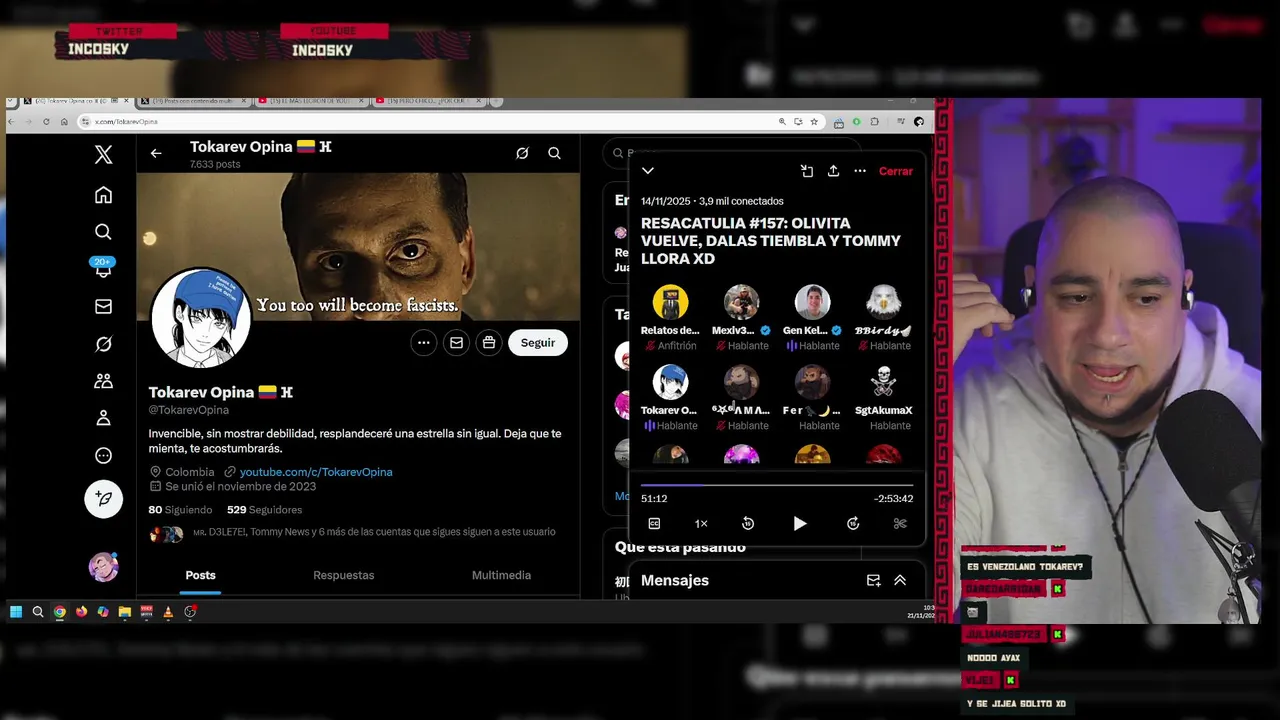1280x720 pixels.
Task: Compose new message icon in Mensajes bar
Action: coord(873,580)
